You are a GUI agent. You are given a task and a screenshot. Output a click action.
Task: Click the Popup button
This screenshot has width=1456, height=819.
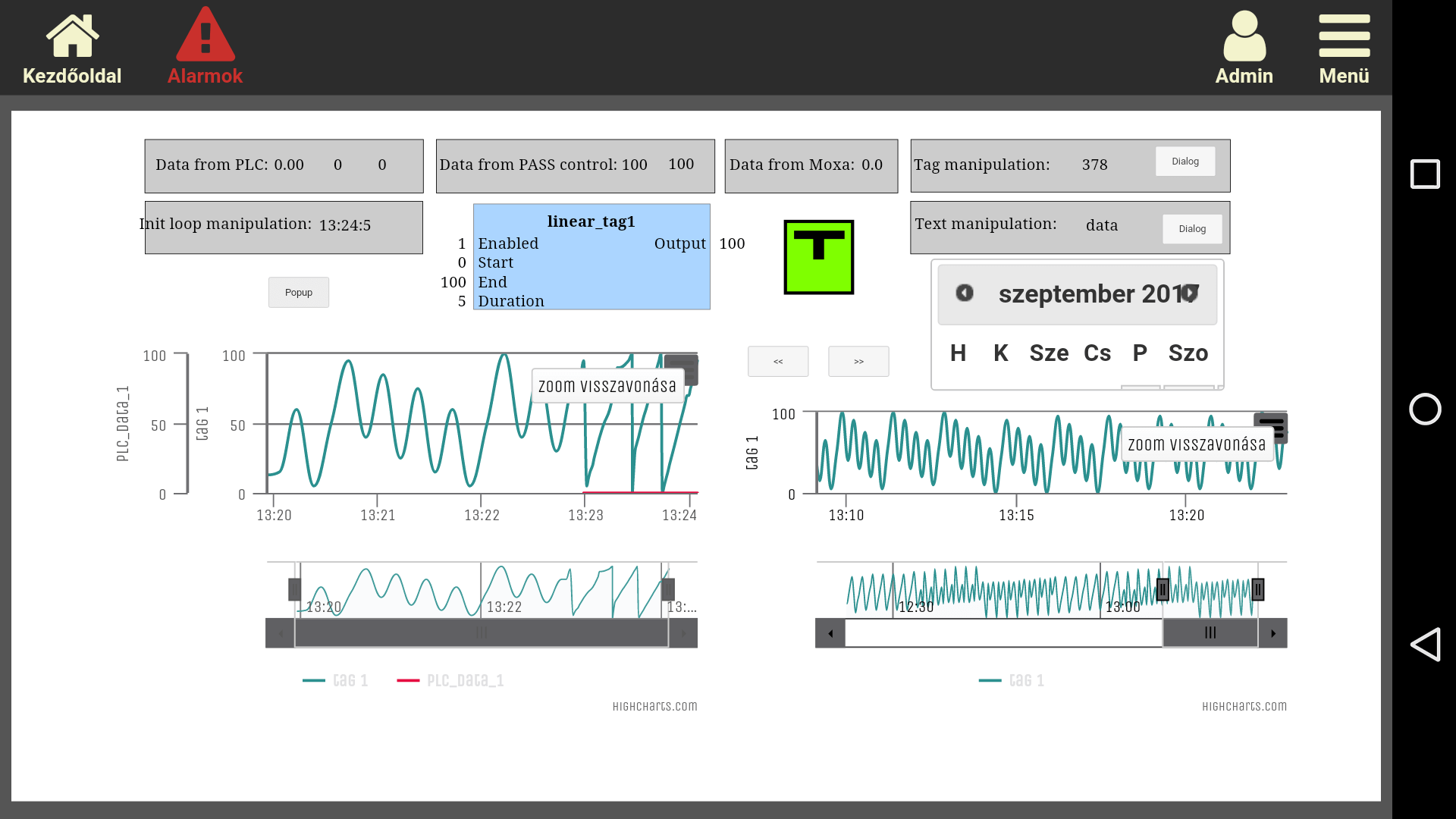click(x=299, y=293)
